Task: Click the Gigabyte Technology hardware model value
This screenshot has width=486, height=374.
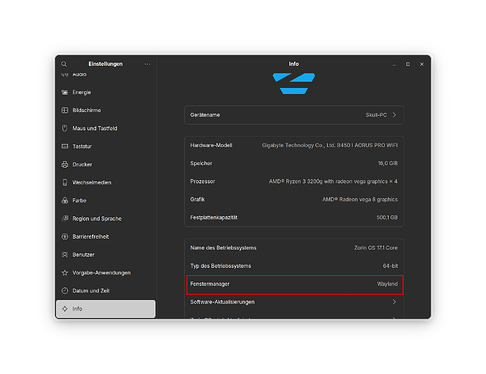Action: pos(330,145)
